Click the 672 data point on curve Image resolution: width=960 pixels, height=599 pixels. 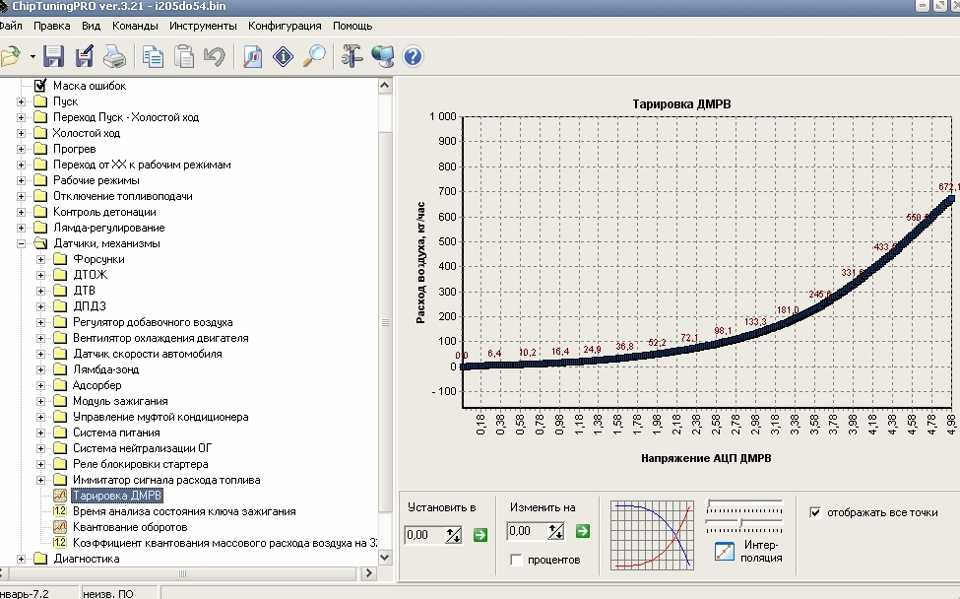(951, 198)
